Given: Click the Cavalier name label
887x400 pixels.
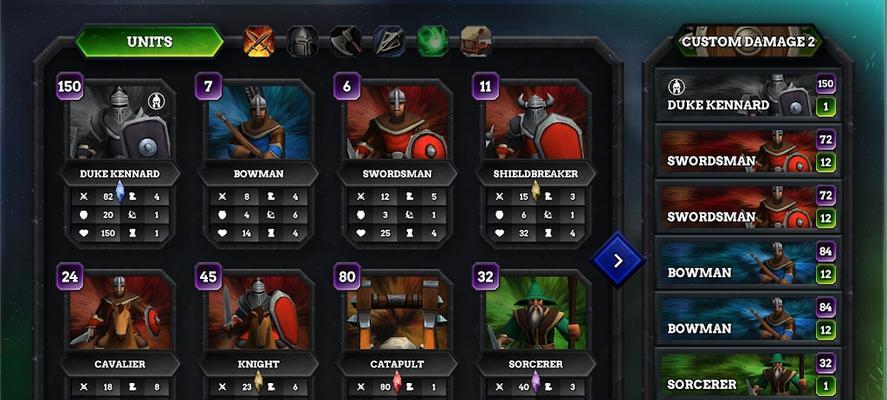Looking at the screenshot, I should [x=120, y=364].
